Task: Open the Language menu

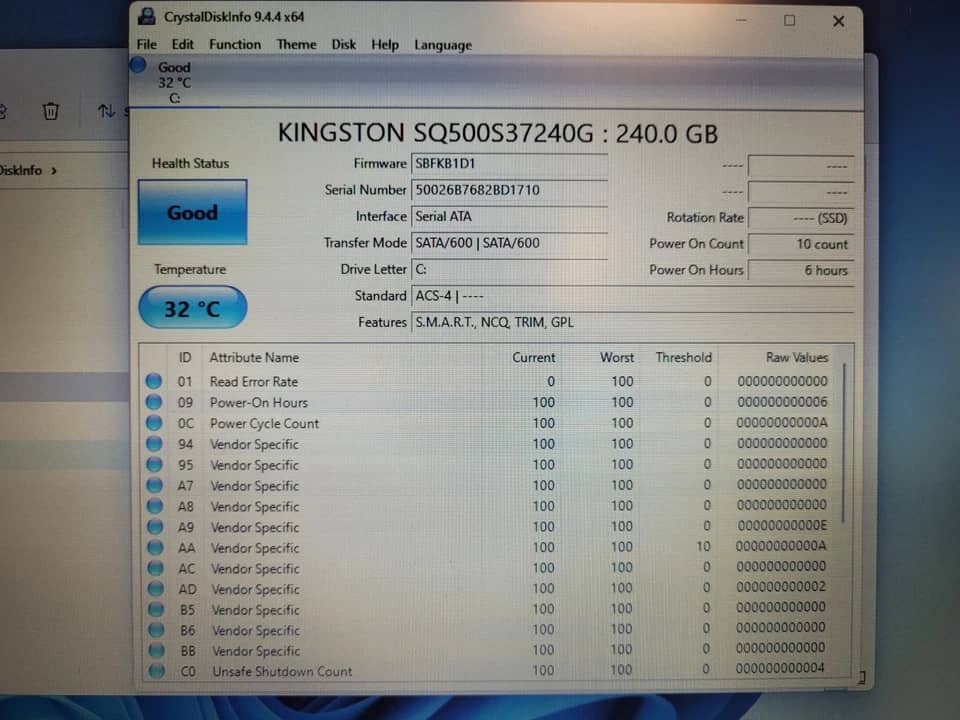Action: [x=443, y=45]
